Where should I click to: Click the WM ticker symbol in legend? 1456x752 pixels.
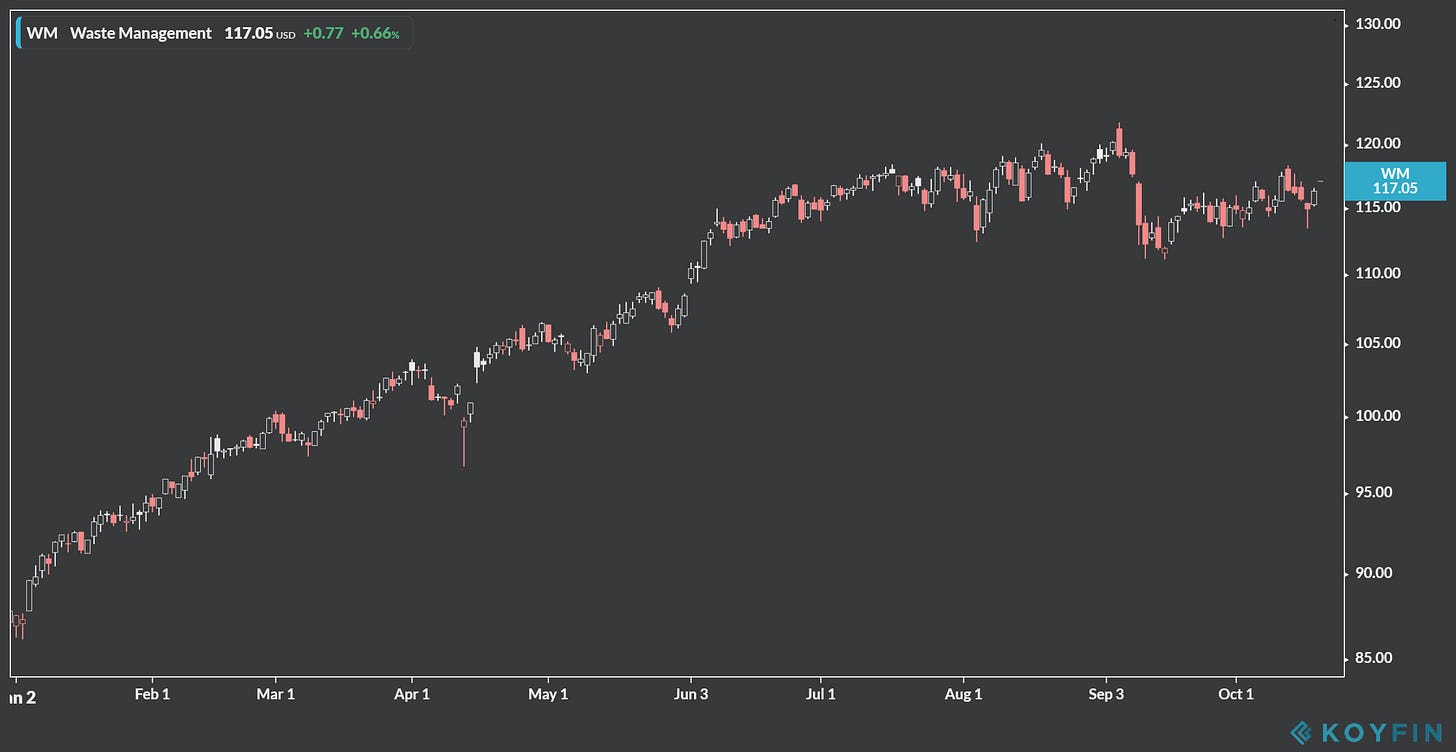coord(42,33)
